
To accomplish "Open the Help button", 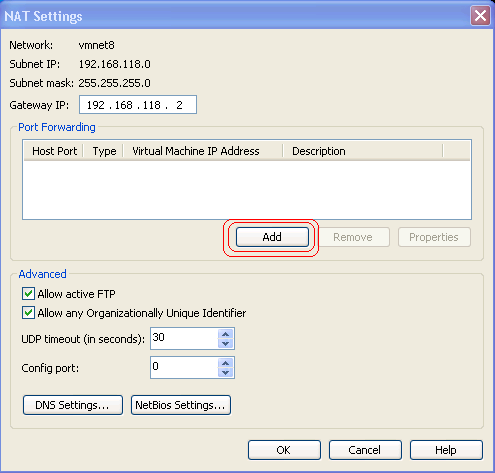I will click(x=446, y=450).
